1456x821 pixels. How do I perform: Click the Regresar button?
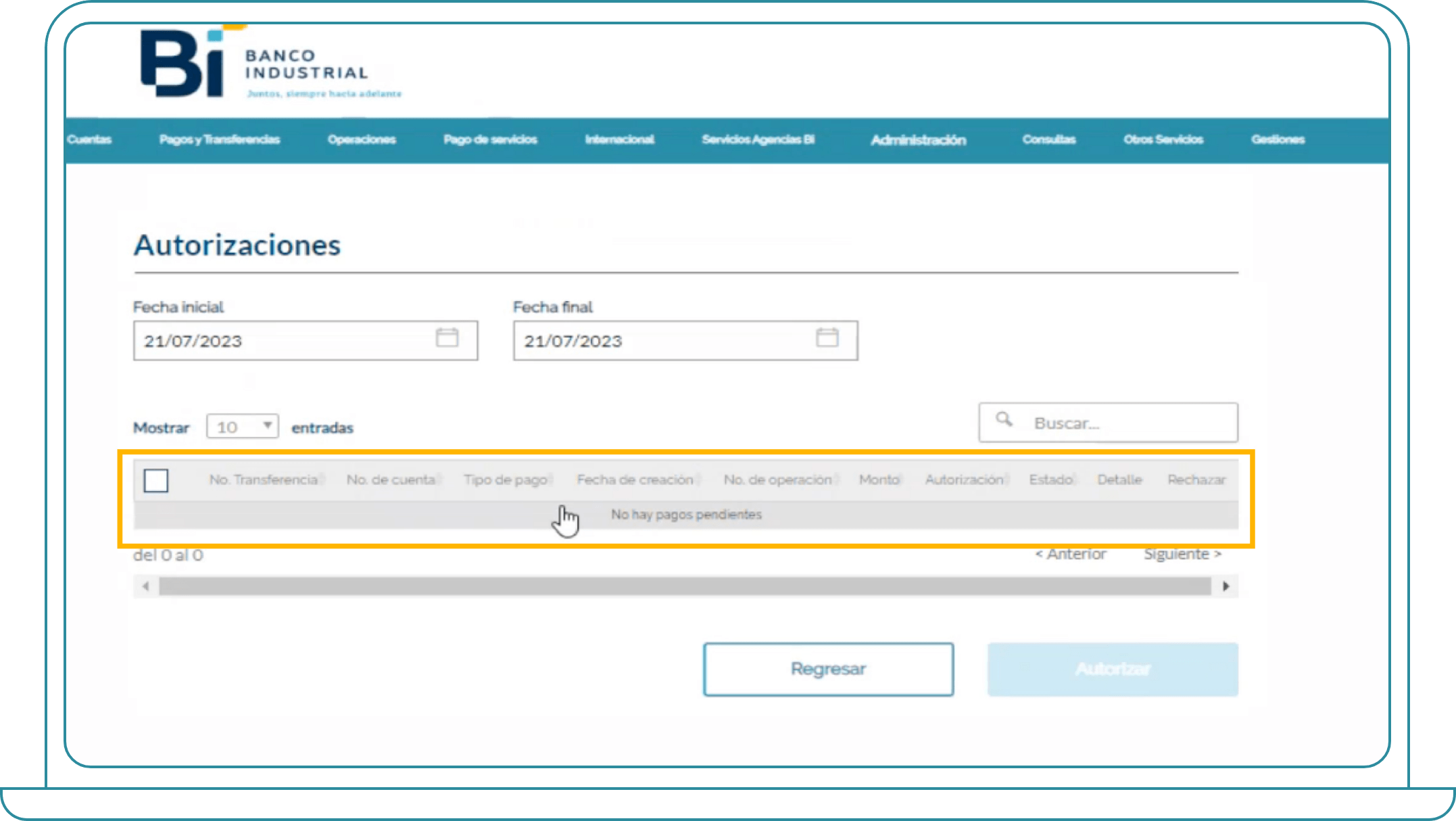[x=828, y=669]
